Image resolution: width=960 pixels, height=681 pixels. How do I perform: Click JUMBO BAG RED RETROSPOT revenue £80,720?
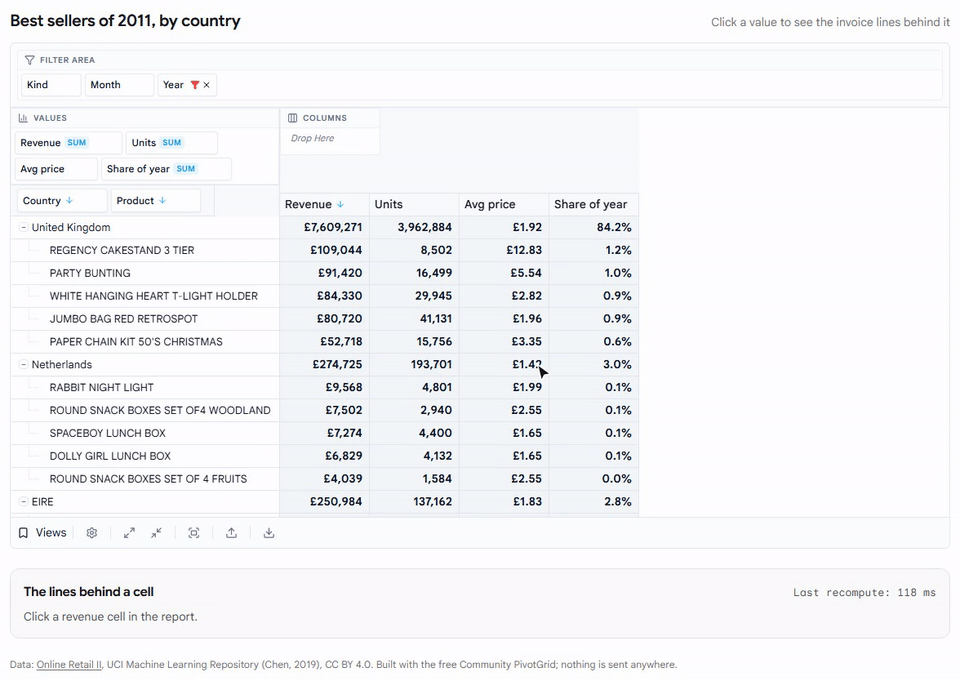324,318
